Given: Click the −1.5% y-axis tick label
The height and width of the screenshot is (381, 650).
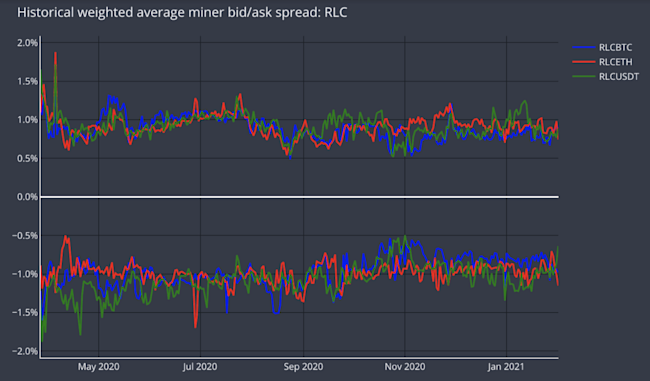Looking at the screenshot, I should (25, 313).
